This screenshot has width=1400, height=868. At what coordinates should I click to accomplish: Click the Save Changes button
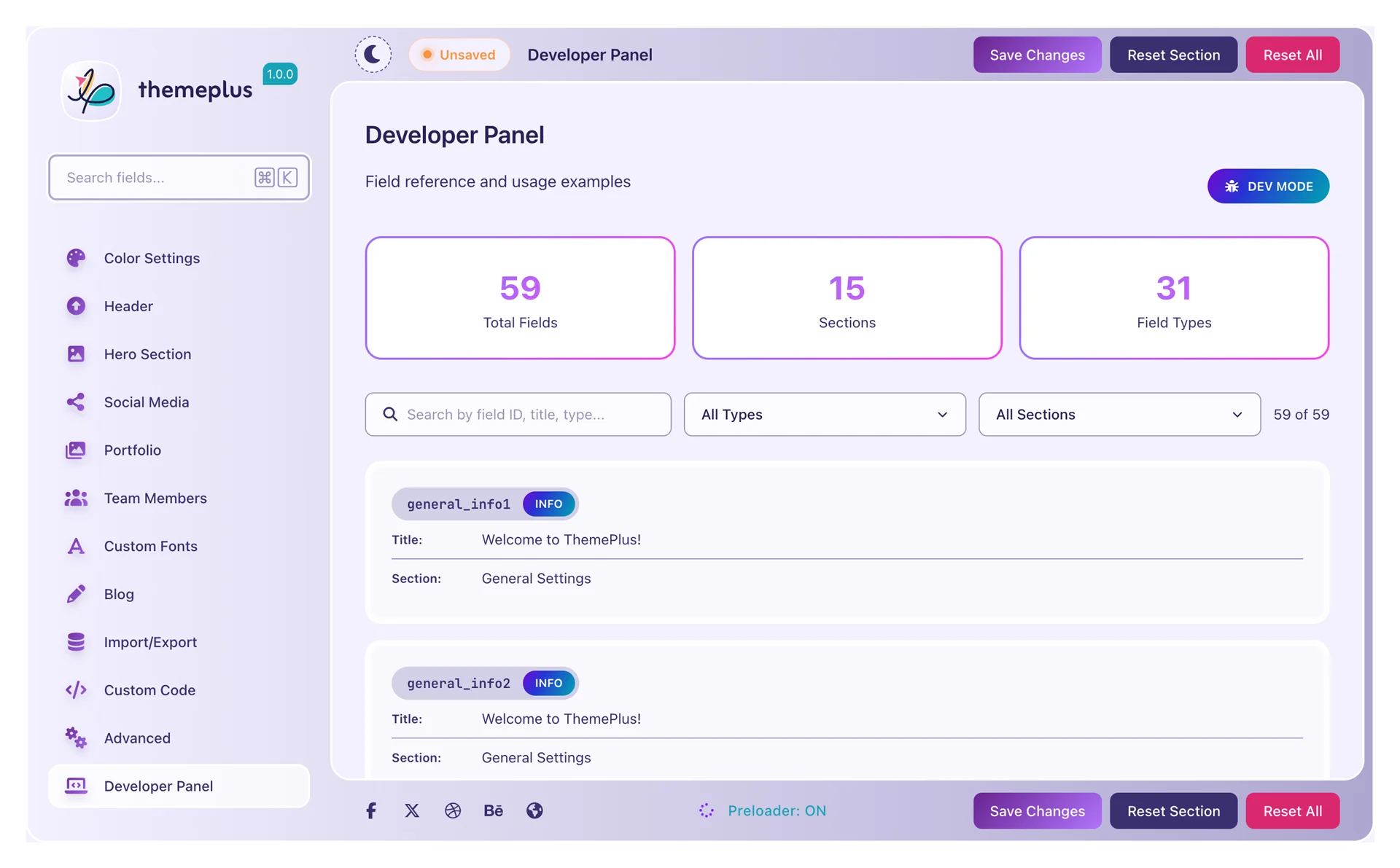point(1037,55)
